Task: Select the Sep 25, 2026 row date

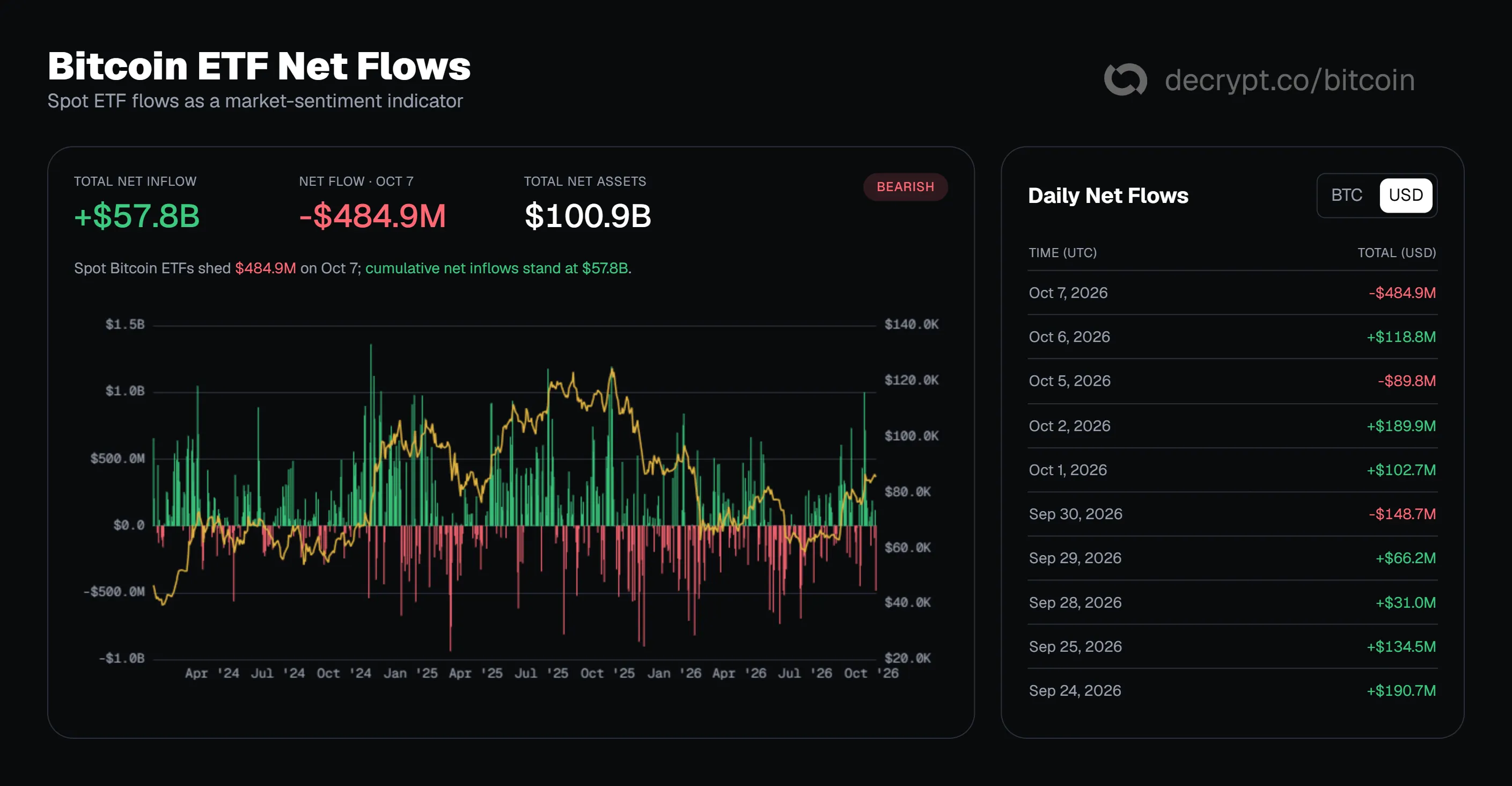Action: pyautogui.click(x=1075, y=646)
